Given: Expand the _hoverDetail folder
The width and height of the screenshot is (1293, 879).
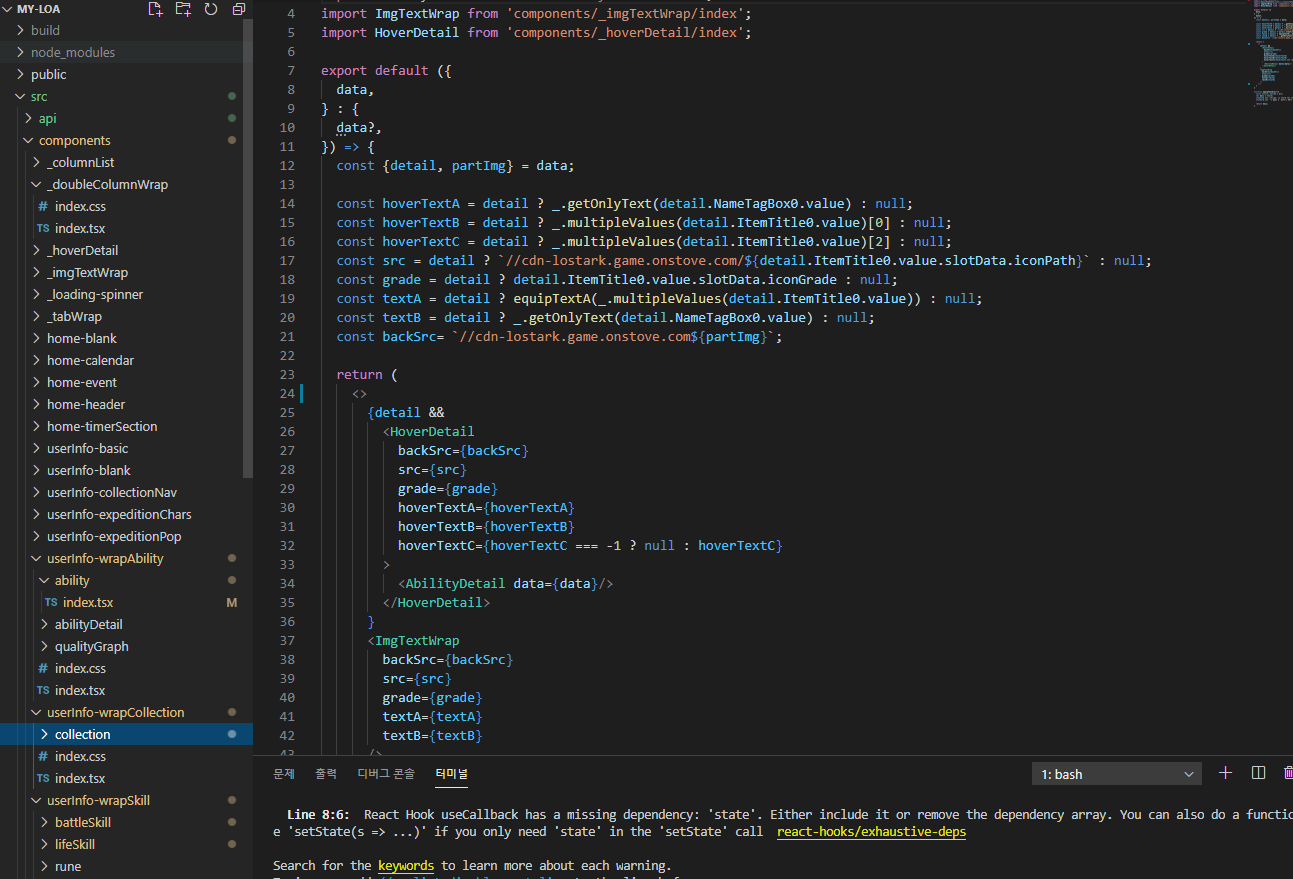Looking at the screenshot, I should point(124,250).
